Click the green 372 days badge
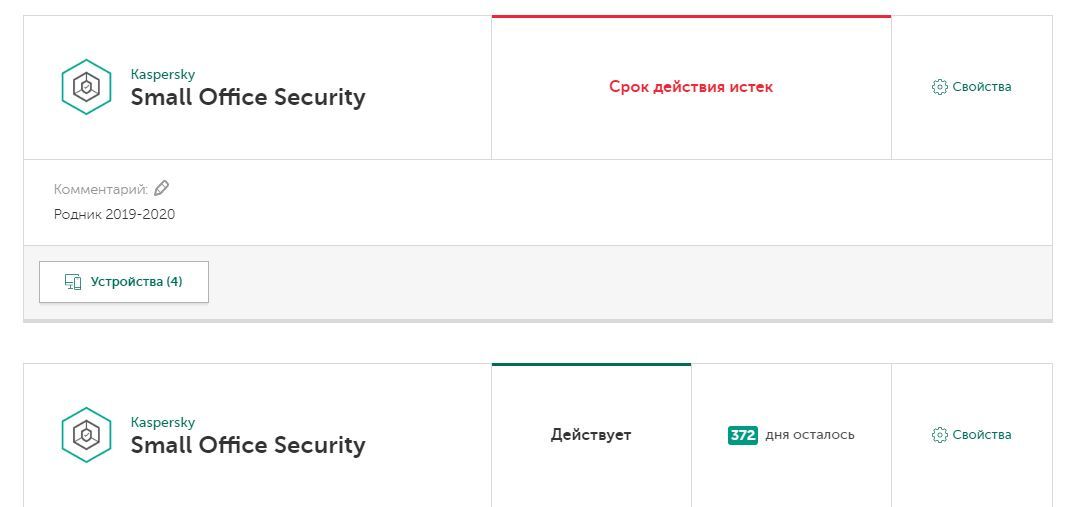This screenshot has width=1066, height=507. (743, 435)
